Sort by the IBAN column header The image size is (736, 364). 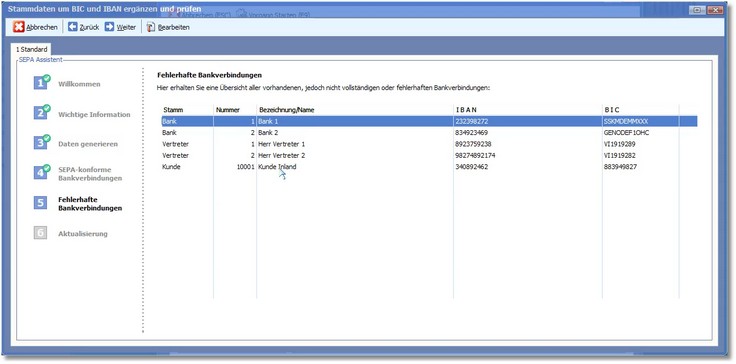[528, 110]
